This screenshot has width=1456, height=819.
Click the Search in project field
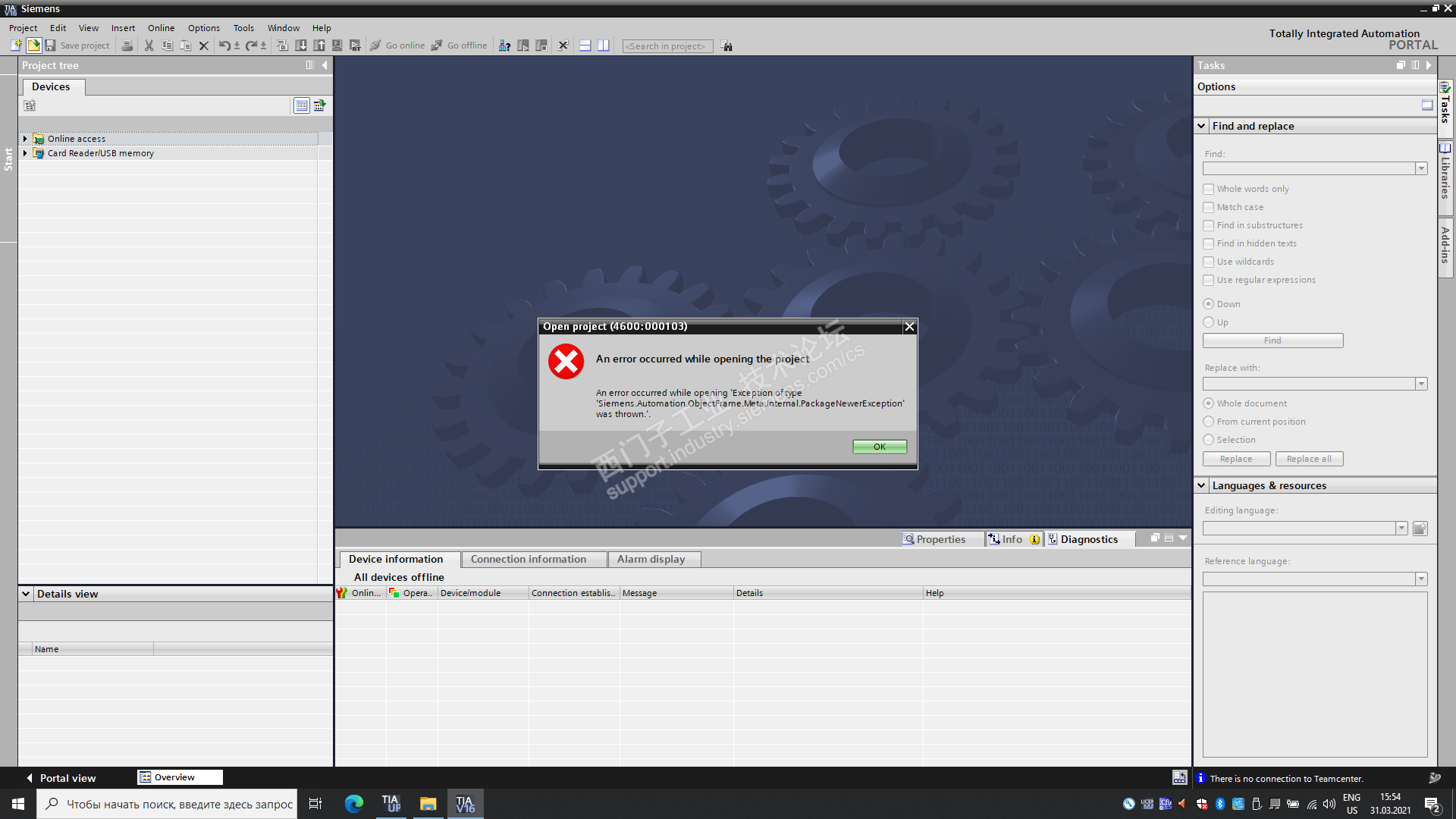(667, 46)
